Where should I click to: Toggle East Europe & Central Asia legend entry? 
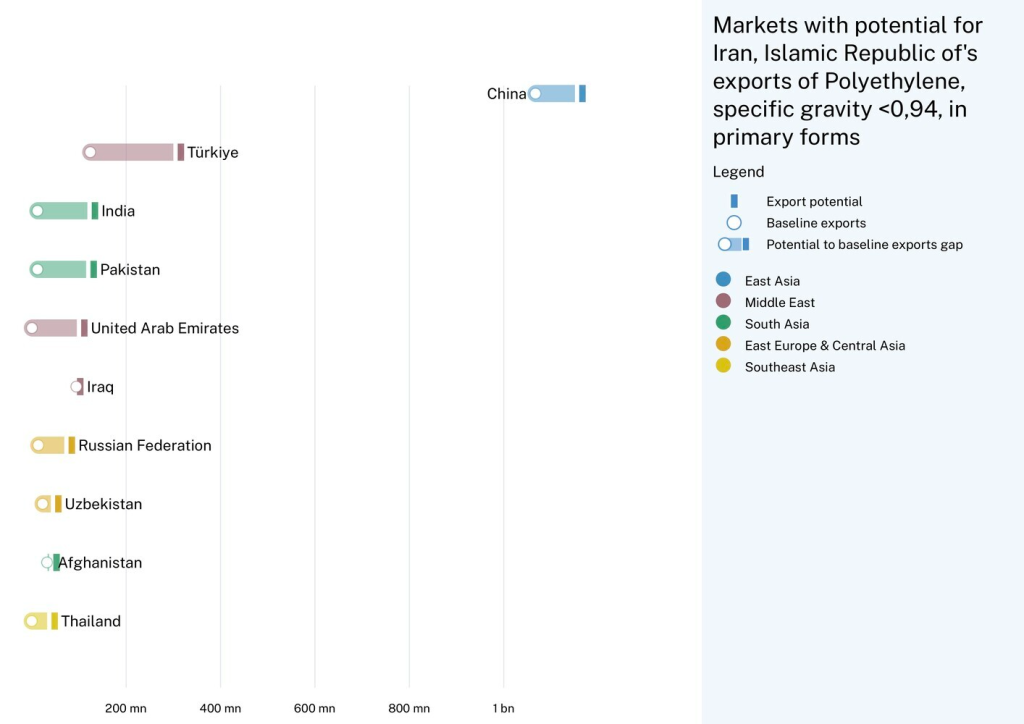click(x=824, y=345)
